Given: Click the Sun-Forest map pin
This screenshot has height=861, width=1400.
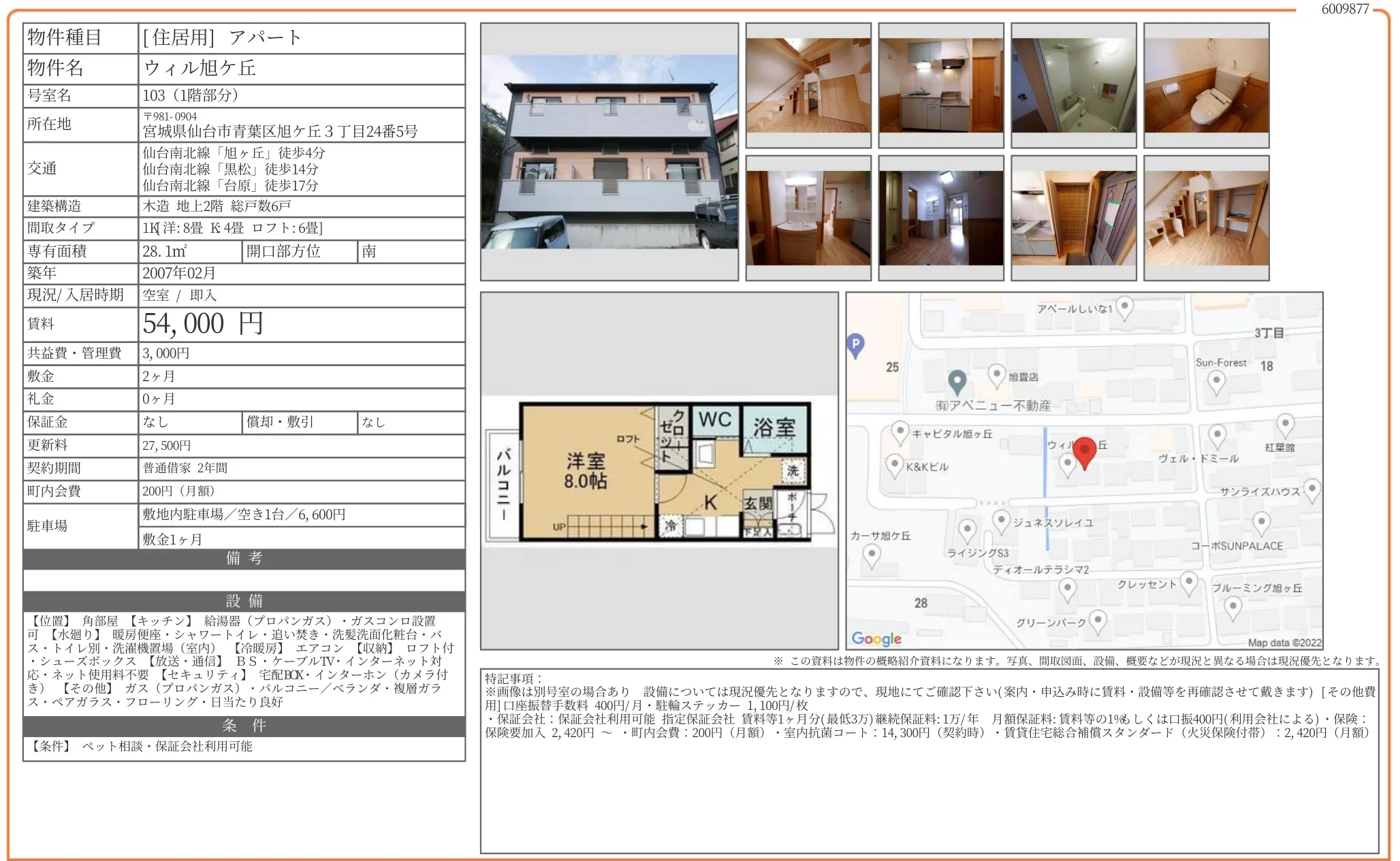Looking at the screenshot, I should point(1216,382).
